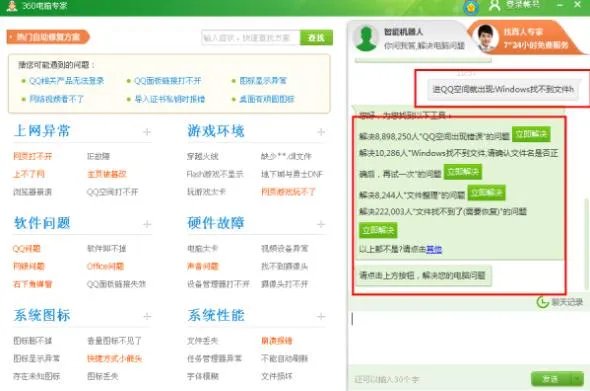This screenshot has height=391, width=590.
Task: Open suggested issue 桌面有顽固图标
Action: click(x=267, y=99)
